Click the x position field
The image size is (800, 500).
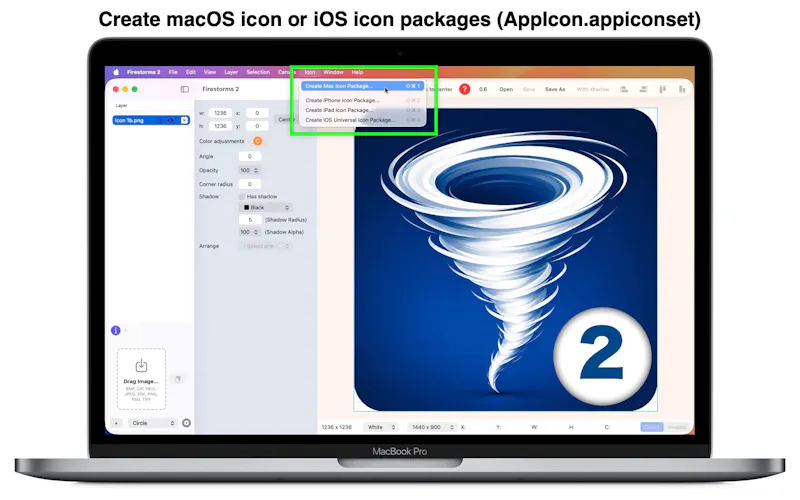coord(257,113)
